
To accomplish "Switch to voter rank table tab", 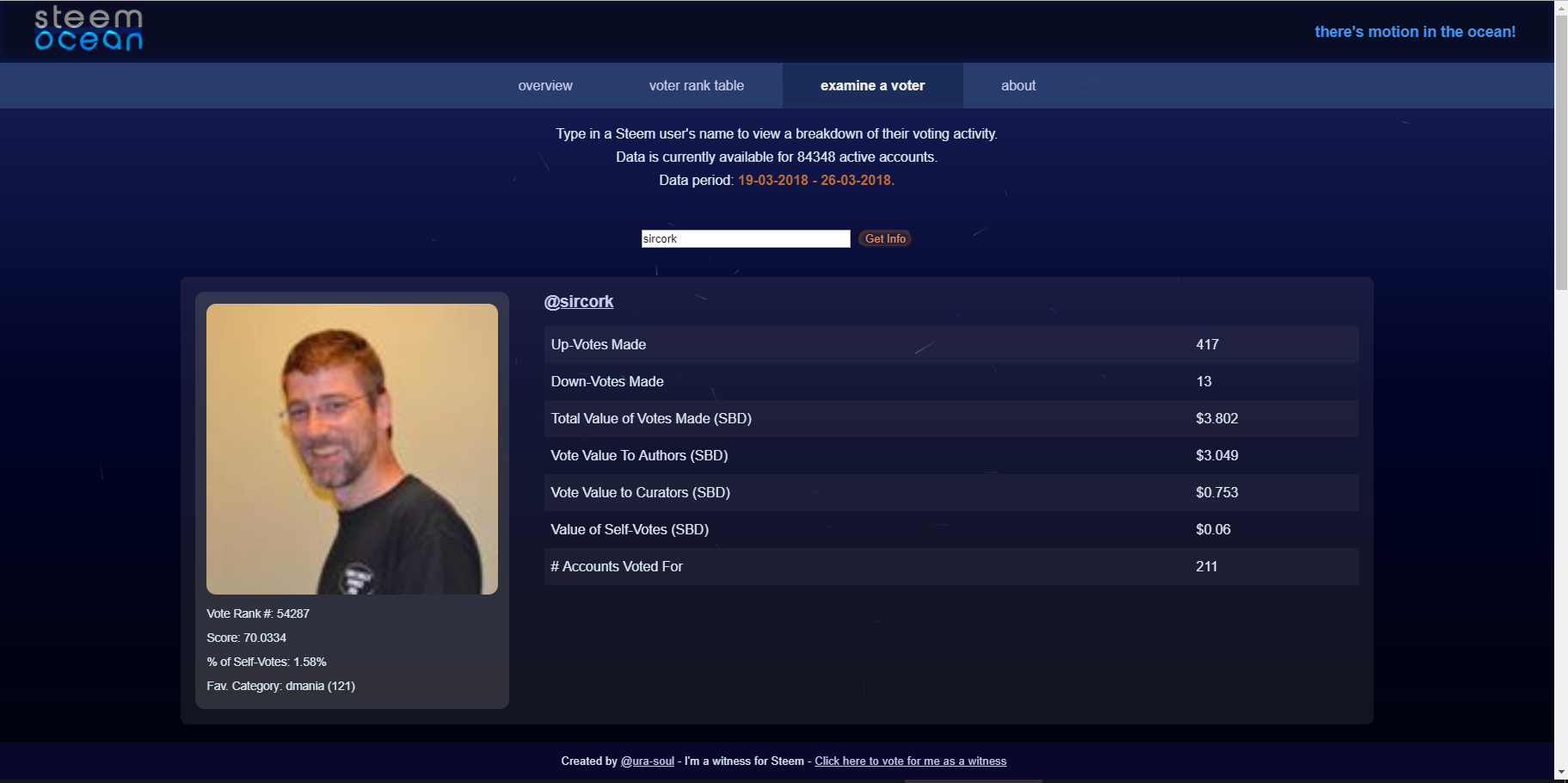I will pyautogui.click(x=697, y=85).
